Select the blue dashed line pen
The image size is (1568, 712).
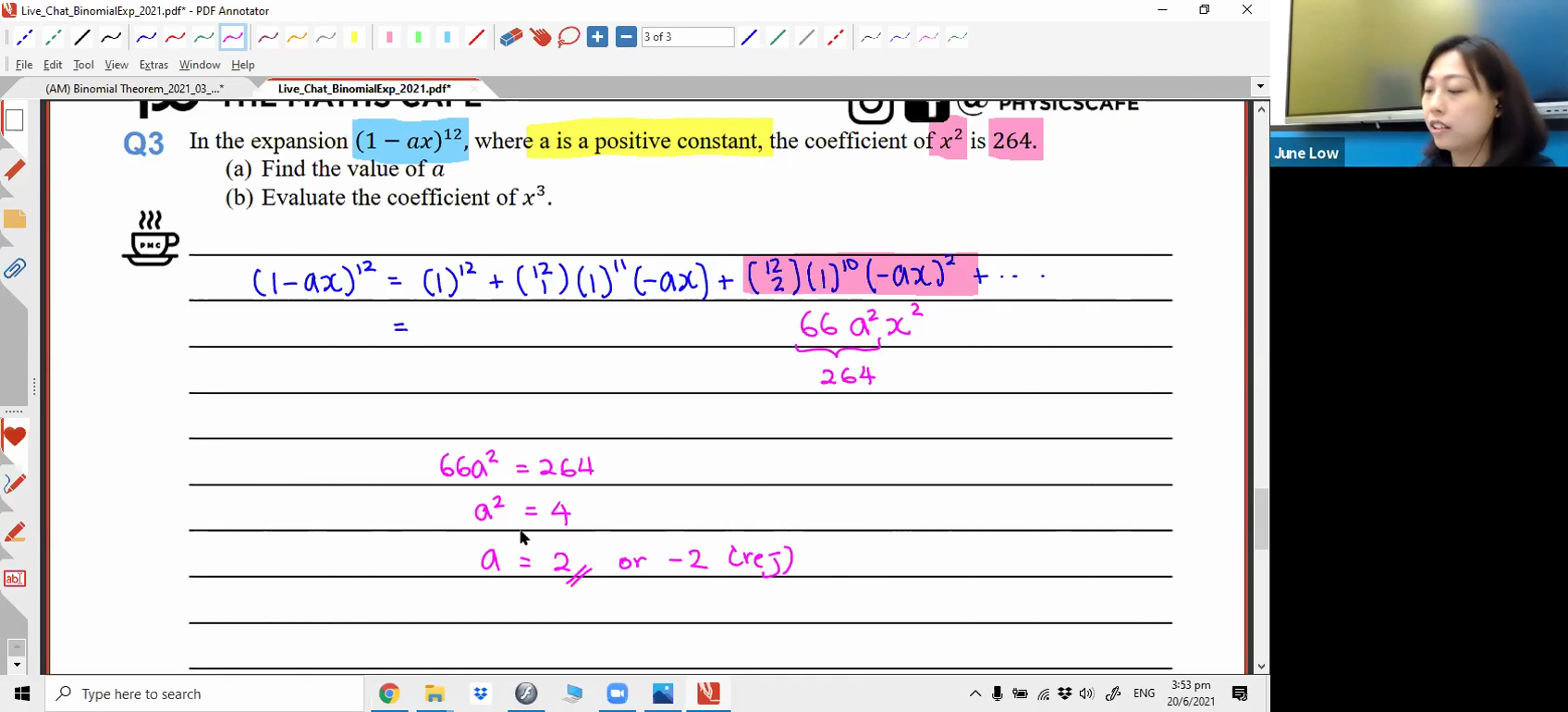[24, 38]
